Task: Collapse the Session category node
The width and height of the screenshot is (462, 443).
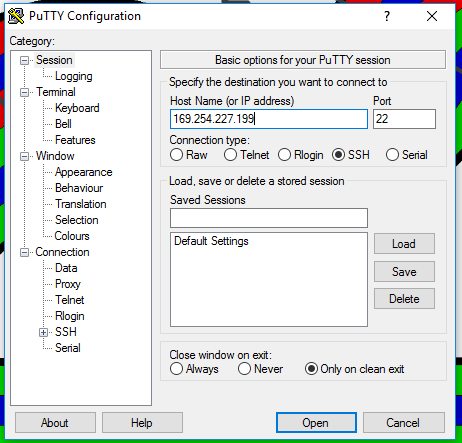Action: (x=24, y=60)
